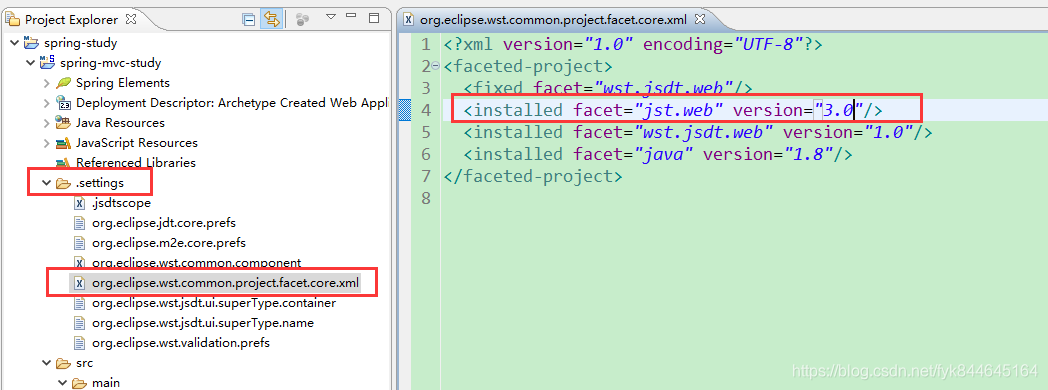
Task: Click the "java" facet value on line 6
Action: click(x=663, y=154)
